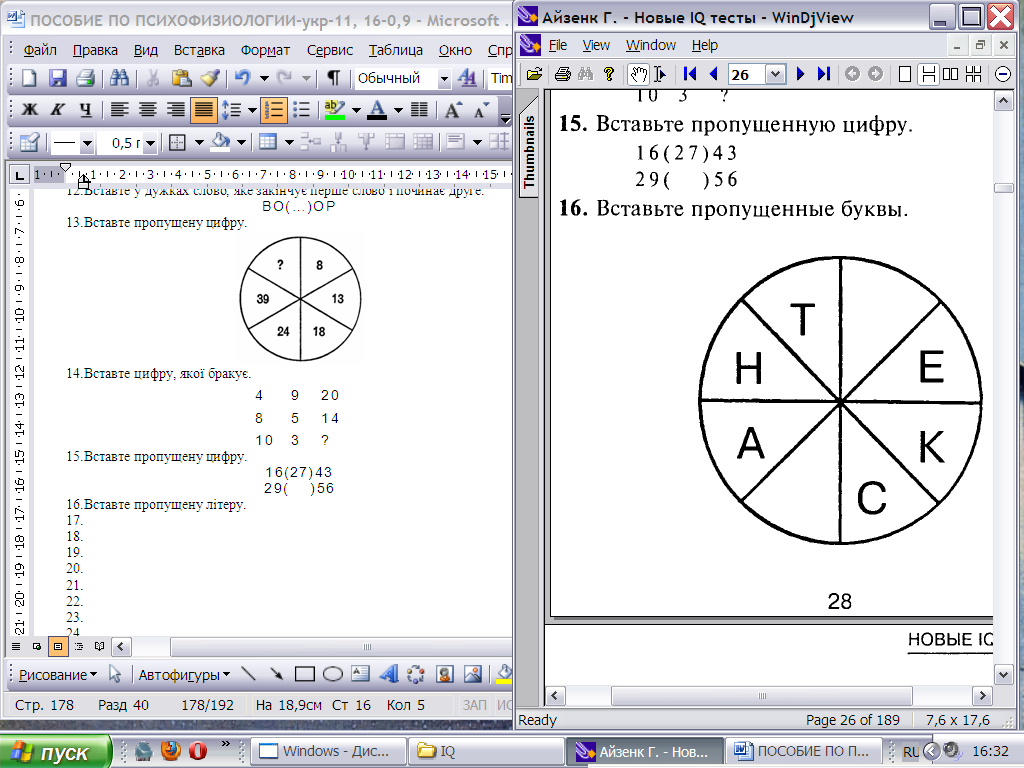Select the Oval drawing tool
Screen dimensions: 1024x768
[332, 674]
